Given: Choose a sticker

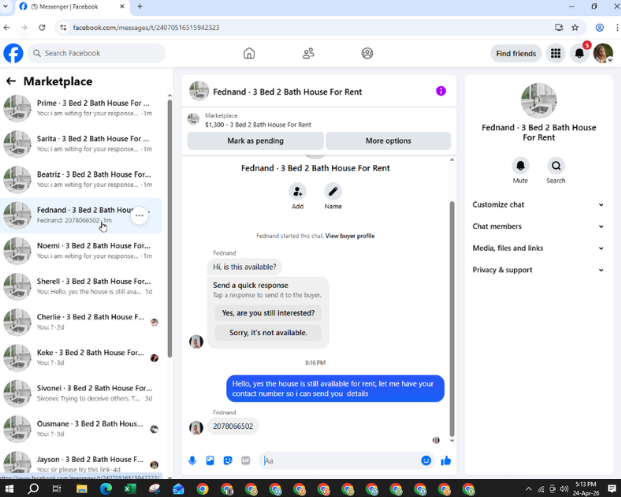Looking at the screenshot, I should click(x=228, y=461).
